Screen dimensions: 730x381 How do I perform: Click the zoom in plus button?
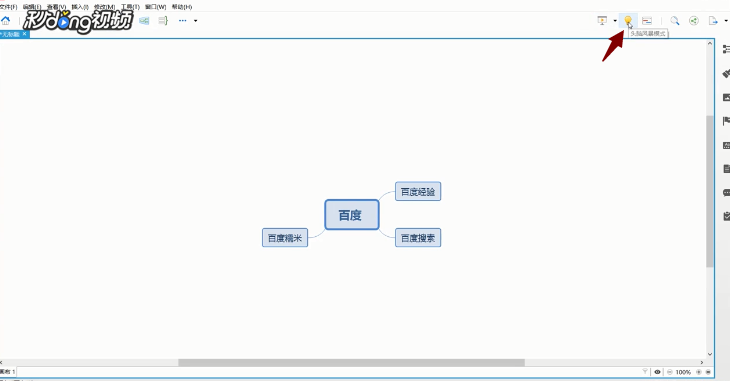(x=698, y=372)
